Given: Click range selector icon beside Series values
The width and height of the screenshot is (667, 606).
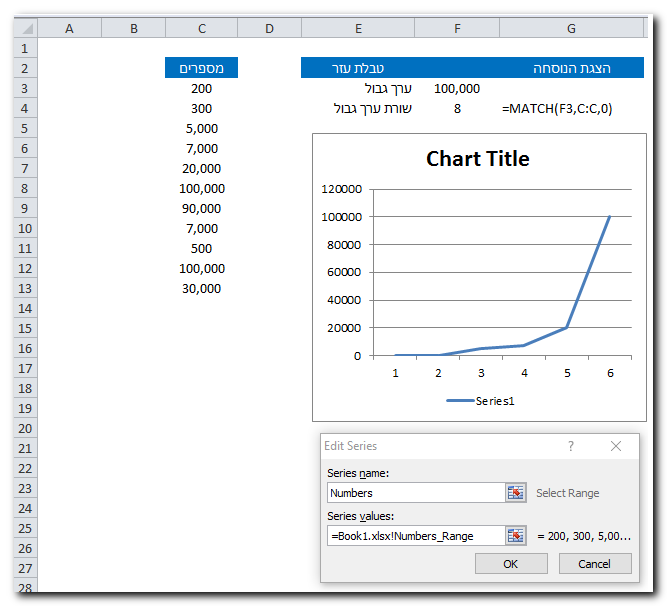Looking at the screenshot, I should coord(515,536).
